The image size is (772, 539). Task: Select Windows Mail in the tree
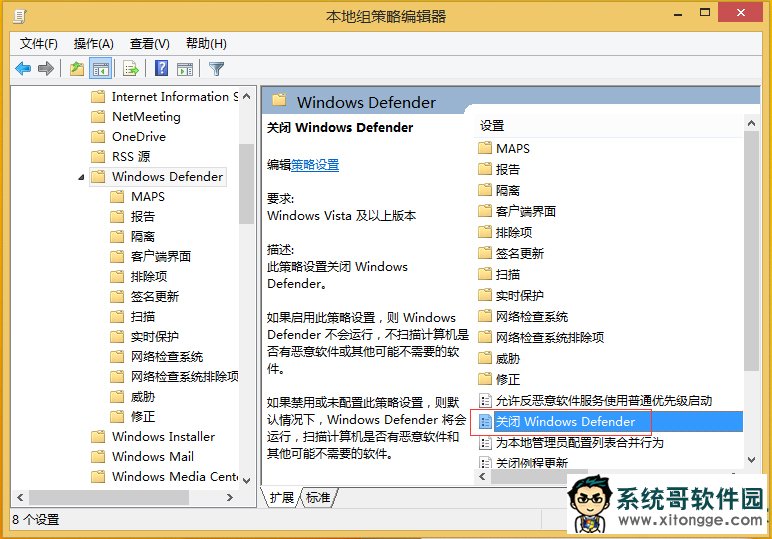[x=153, y=457]
